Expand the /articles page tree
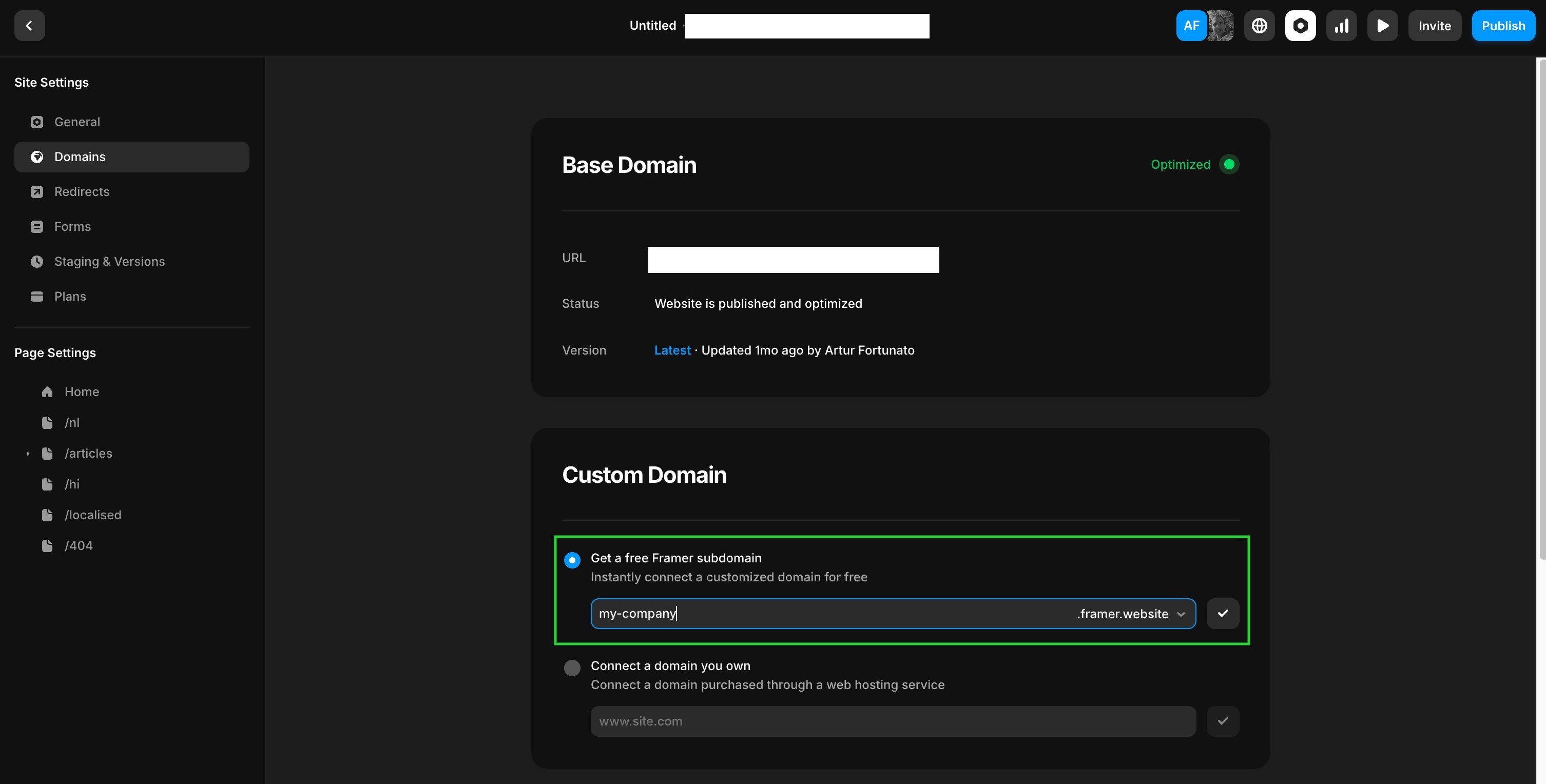Viewport: 1546px width, 784px height. point(28,454)
